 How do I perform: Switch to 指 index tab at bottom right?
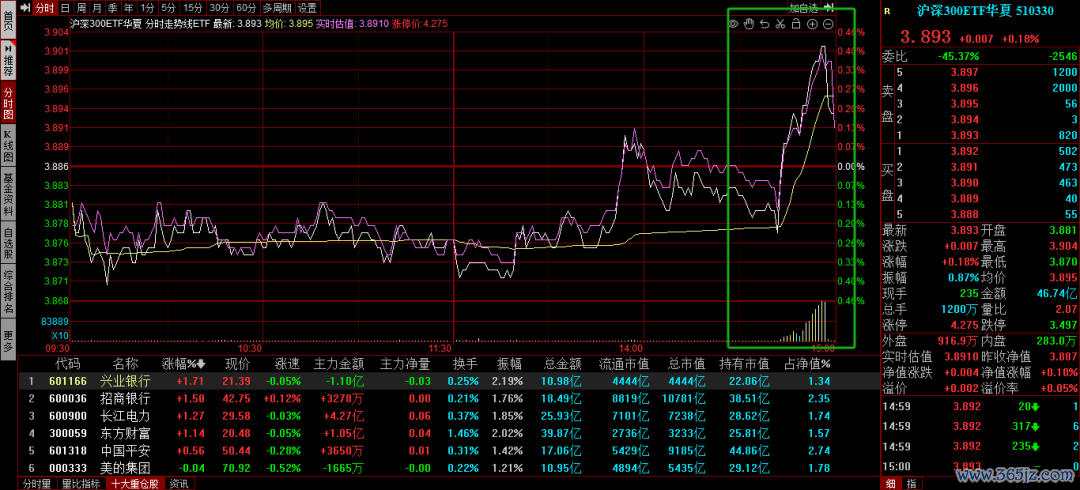(x=911, y=484)
